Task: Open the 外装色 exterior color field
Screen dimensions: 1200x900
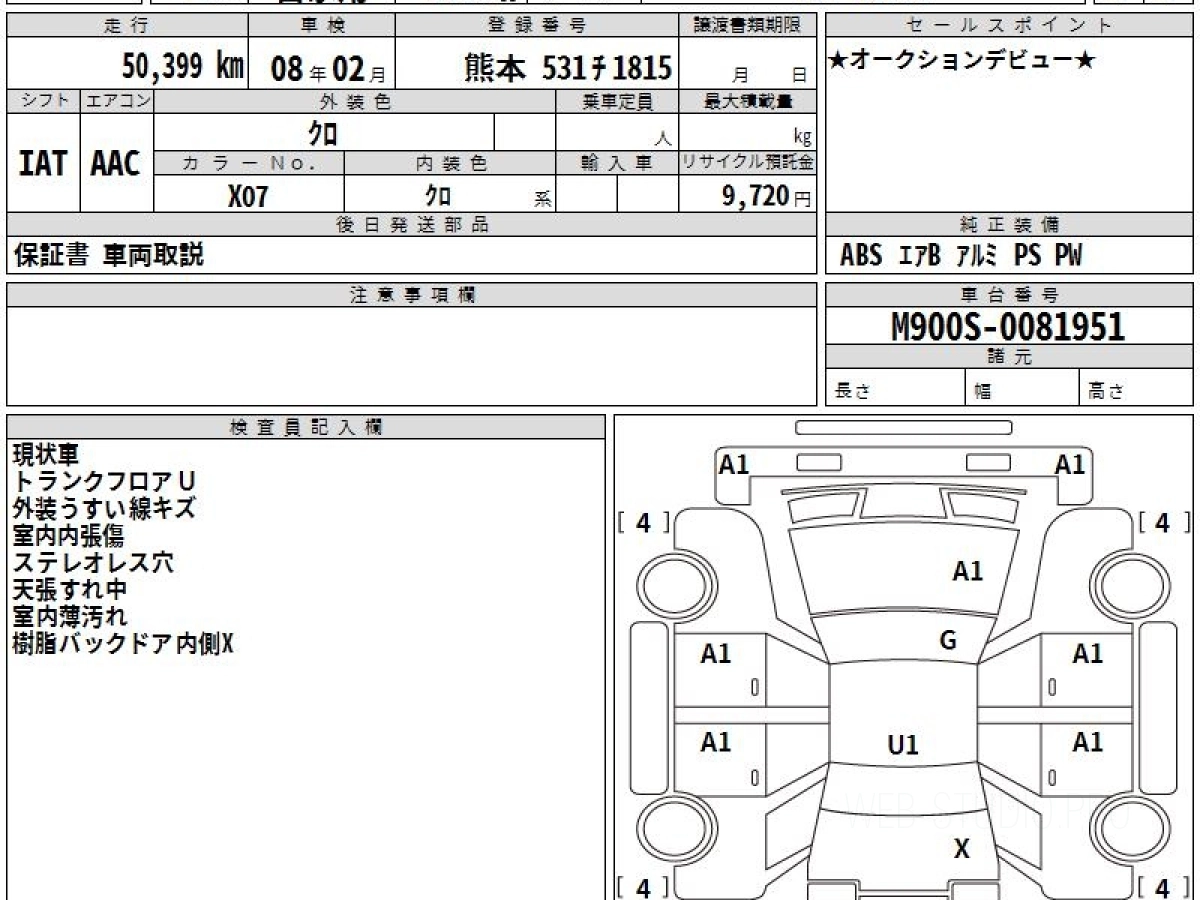Action: 355,100
